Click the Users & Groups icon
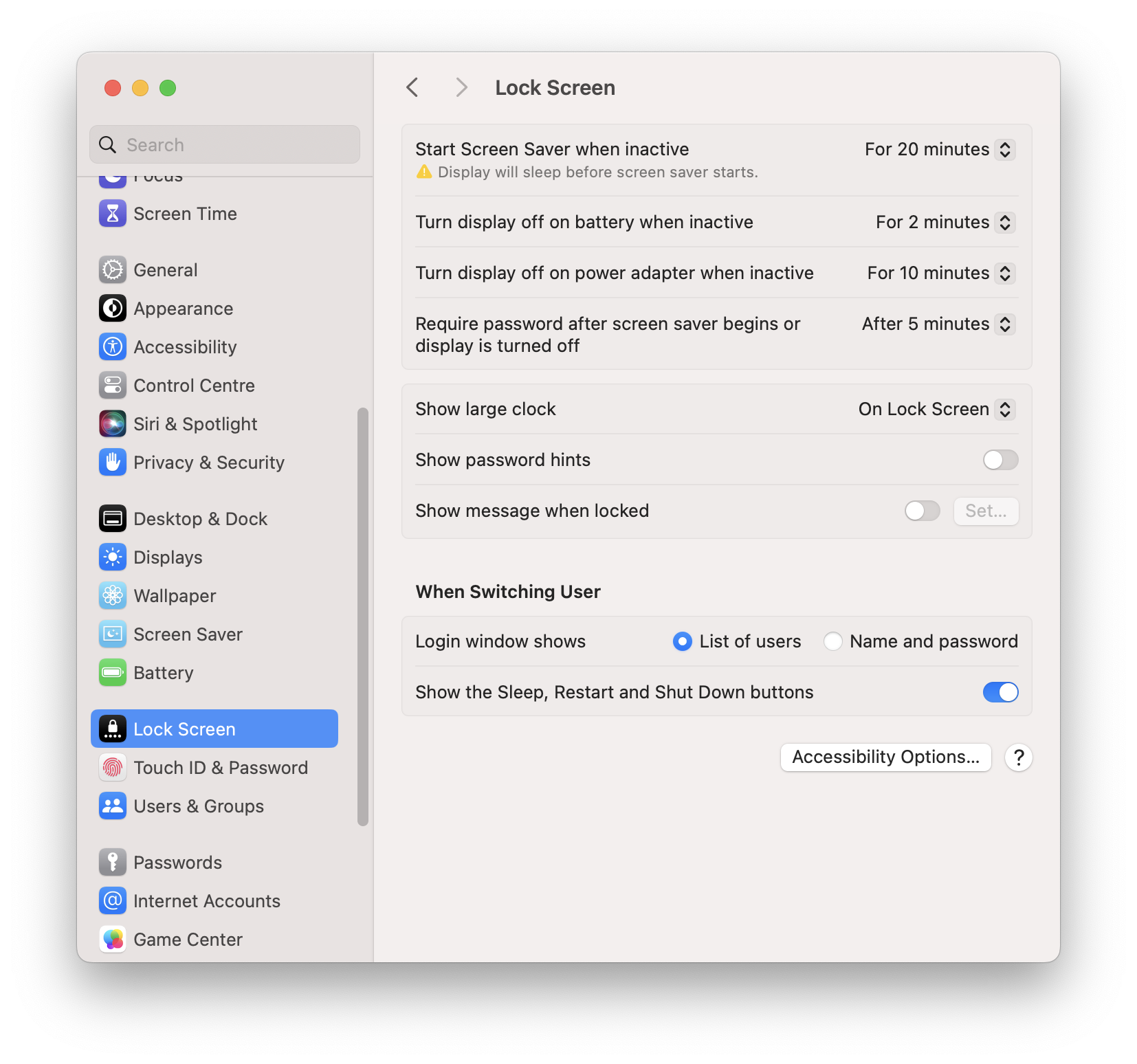Image resolution: width=1137 pixels, height=1064 pixels. click(x=113, y=806)
